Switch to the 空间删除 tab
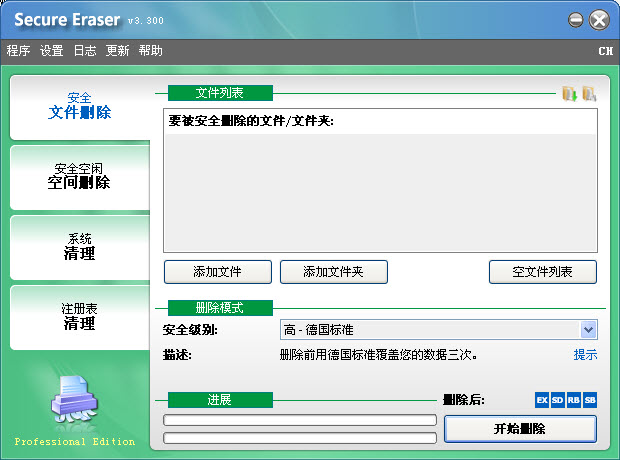The height and width of the screenshot is (460, 620). click(80, 176)
